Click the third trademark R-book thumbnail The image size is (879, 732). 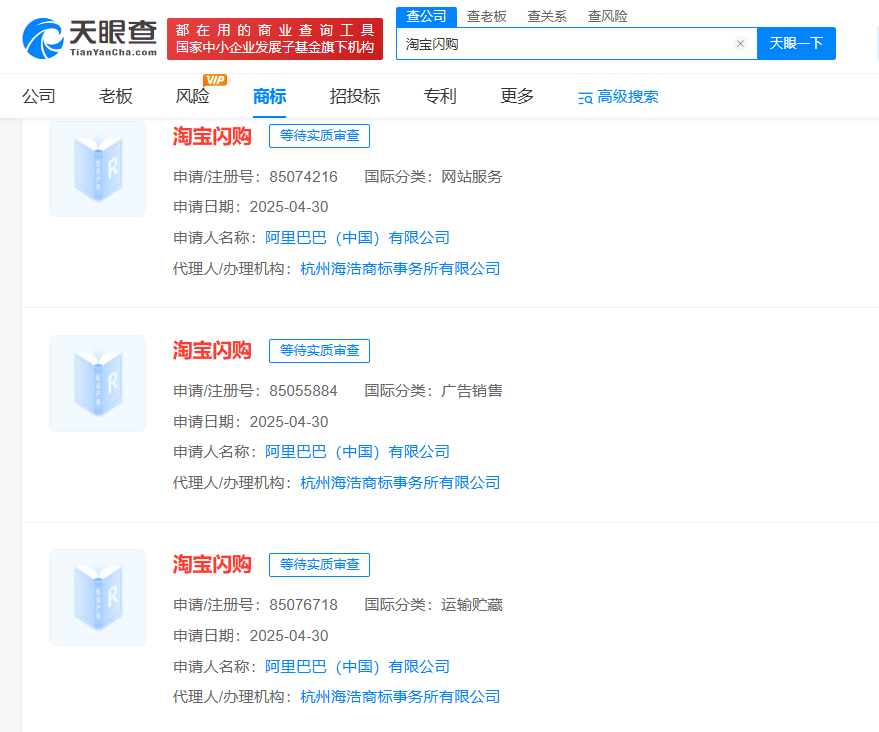tap(97, 597)
